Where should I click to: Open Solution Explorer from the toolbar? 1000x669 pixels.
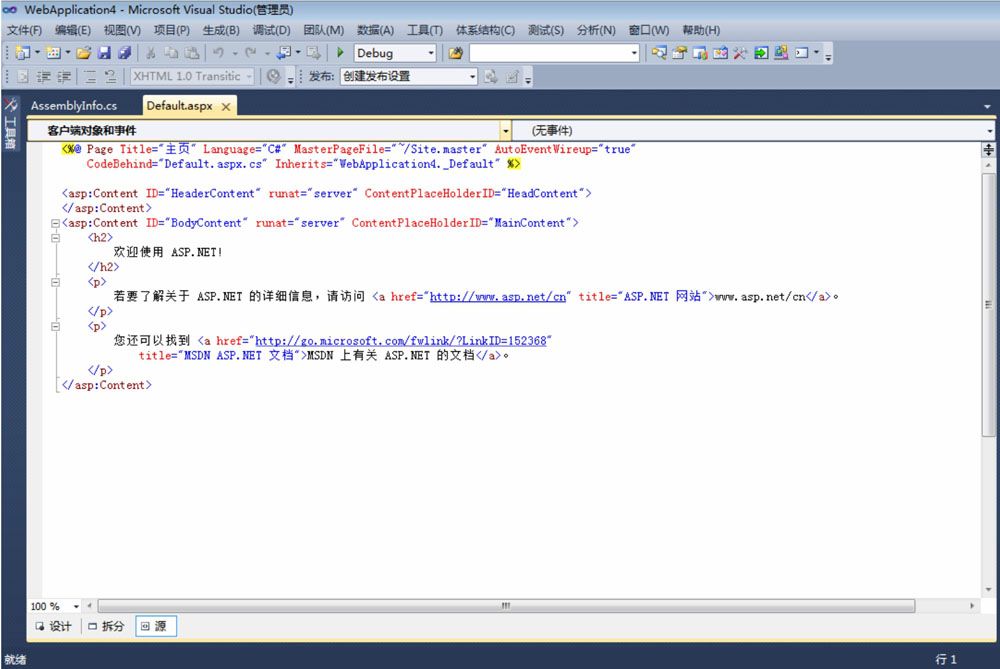click(659, 53)
